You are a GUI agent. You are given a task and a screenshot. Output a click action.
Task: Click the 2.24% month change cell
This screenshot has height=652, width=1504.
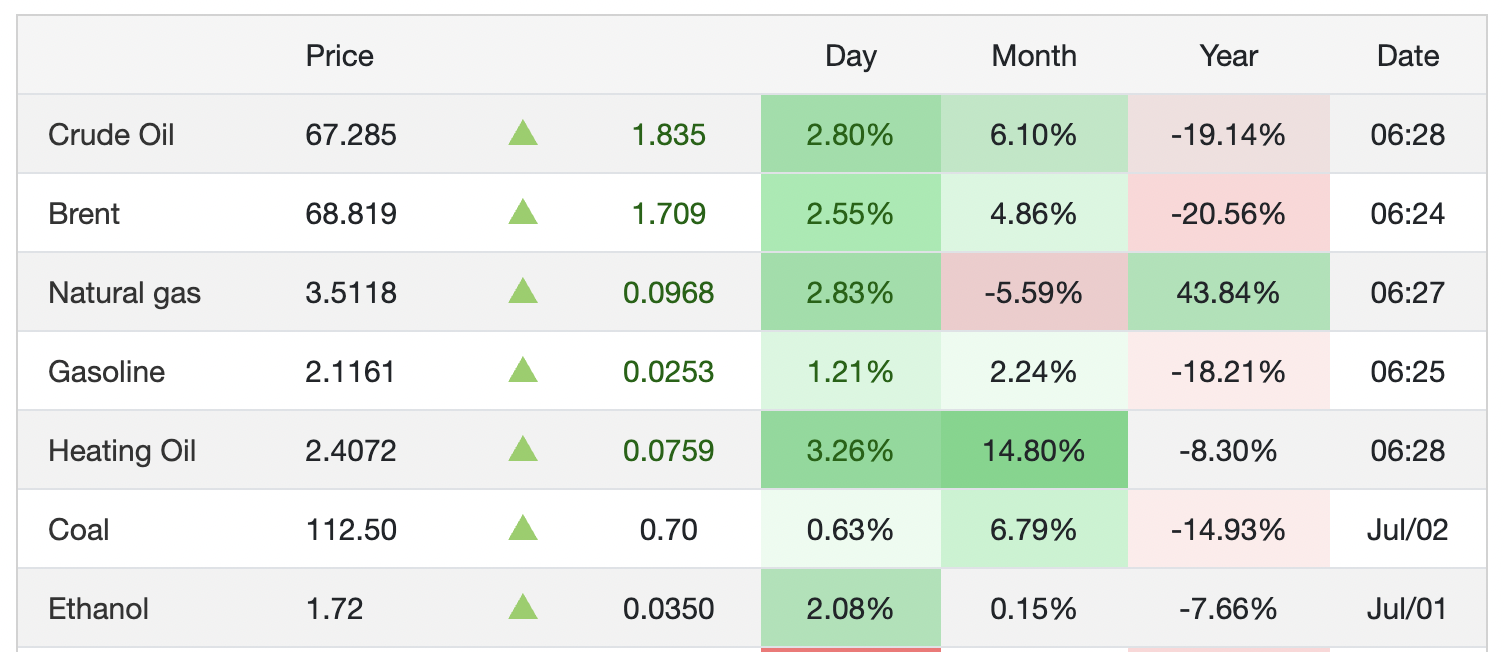pyautogui.click(x=1034, y=371)
